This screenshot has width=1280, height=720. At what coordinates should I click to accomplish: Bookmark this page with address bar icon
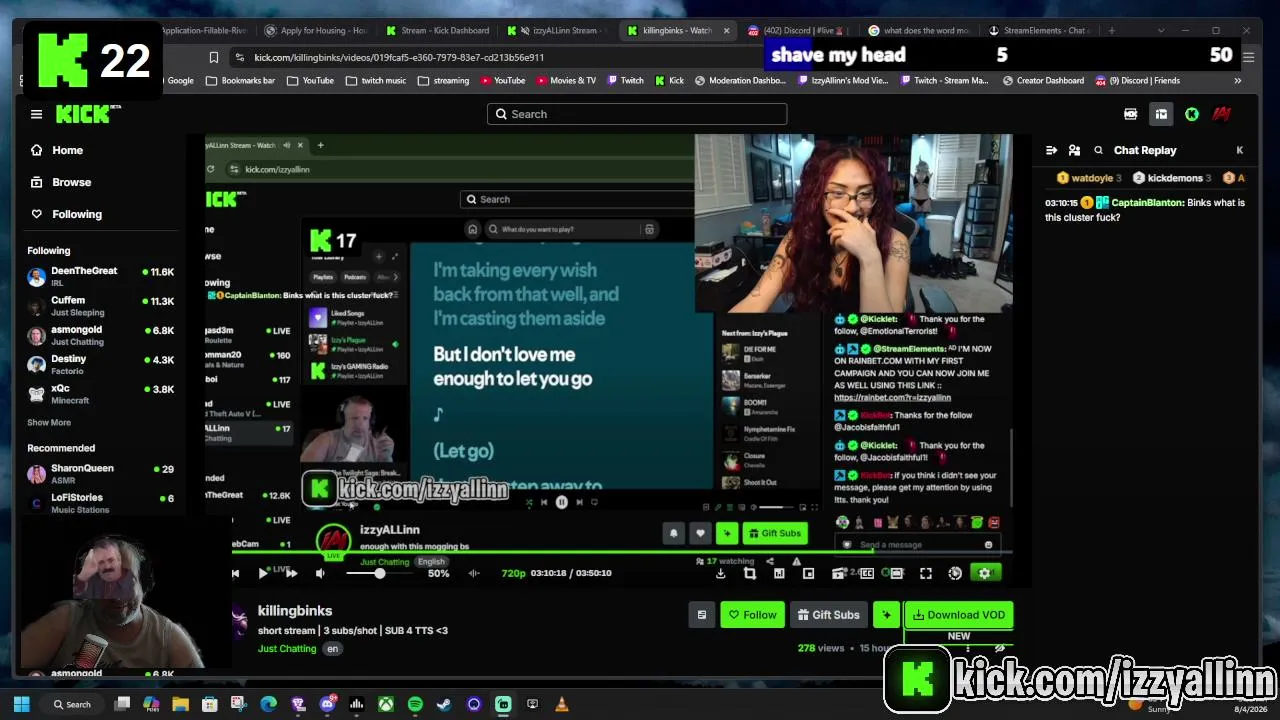coord(213,58)
